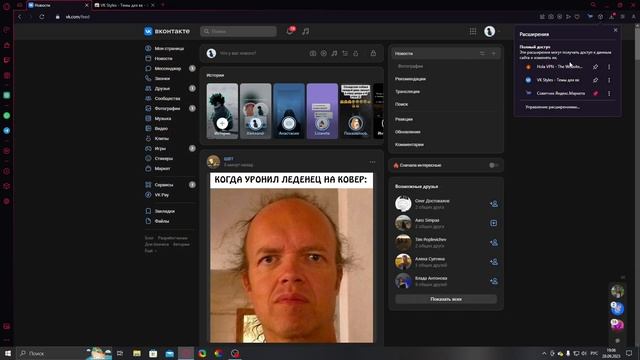Open the purple story thumbnail
The width and height of the screenshot is (640, 360).
pos(322,111)
